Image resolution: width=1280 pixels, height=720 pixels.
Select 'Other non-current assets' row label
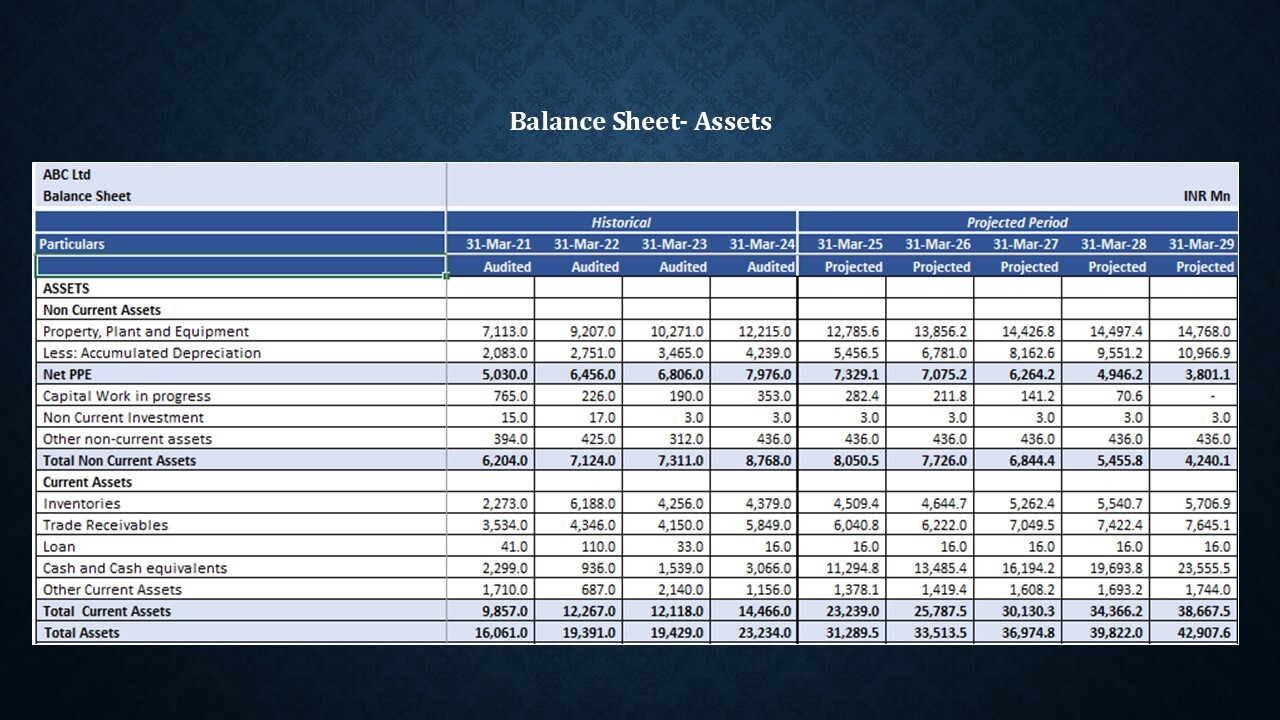127,439
